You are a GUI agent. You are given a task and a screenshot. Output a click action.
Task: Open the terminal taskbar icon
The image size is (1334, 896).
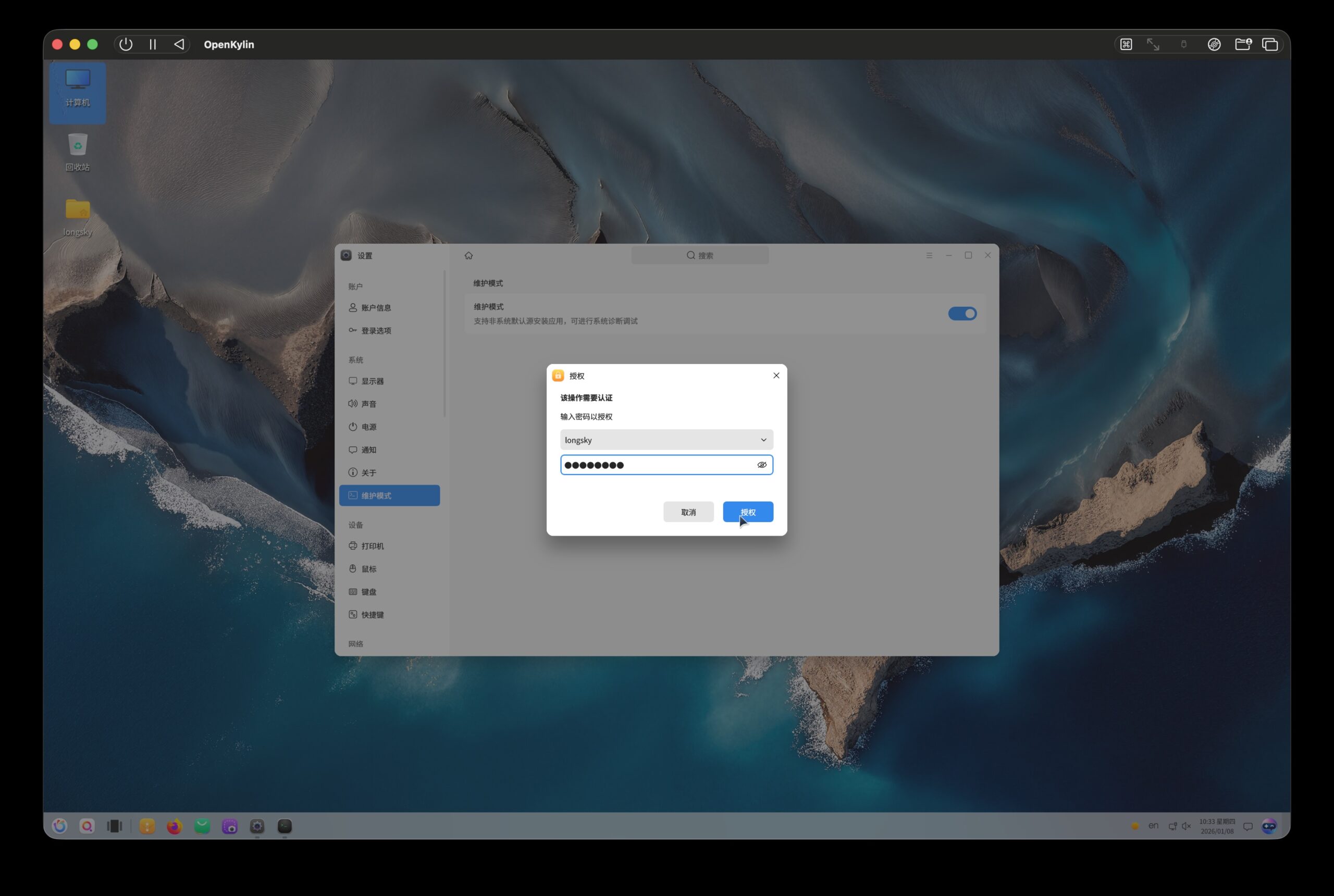(285, 826)
